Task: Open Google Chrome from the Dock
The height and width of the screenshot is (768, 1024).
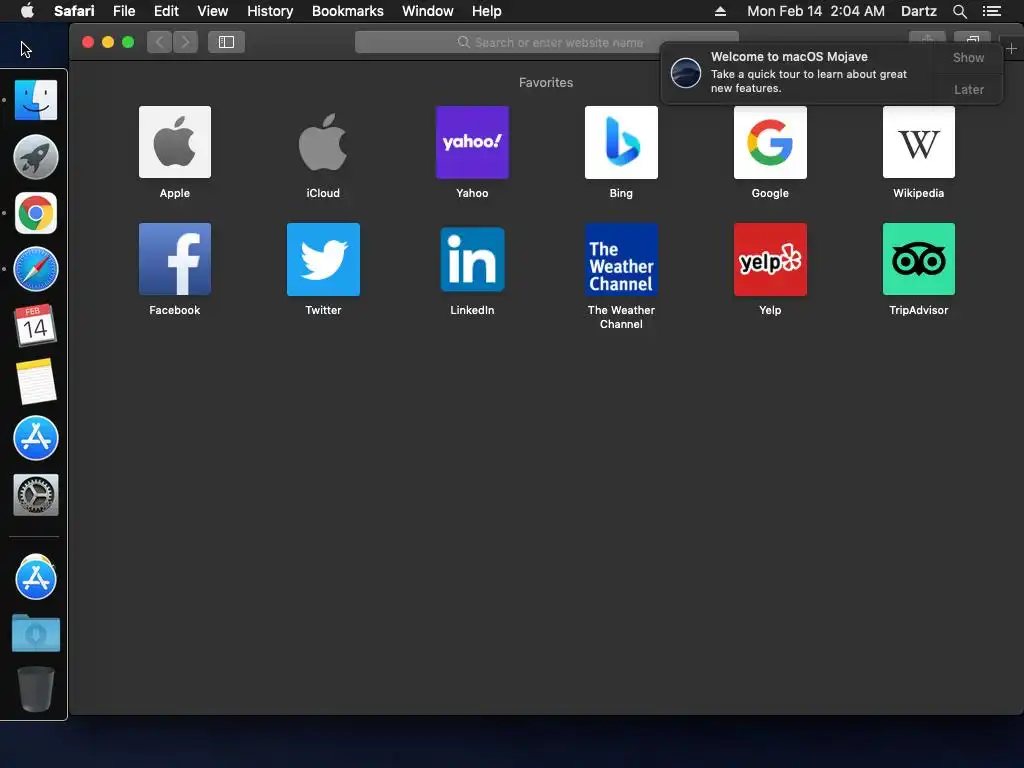Action: tap(36, 213)
